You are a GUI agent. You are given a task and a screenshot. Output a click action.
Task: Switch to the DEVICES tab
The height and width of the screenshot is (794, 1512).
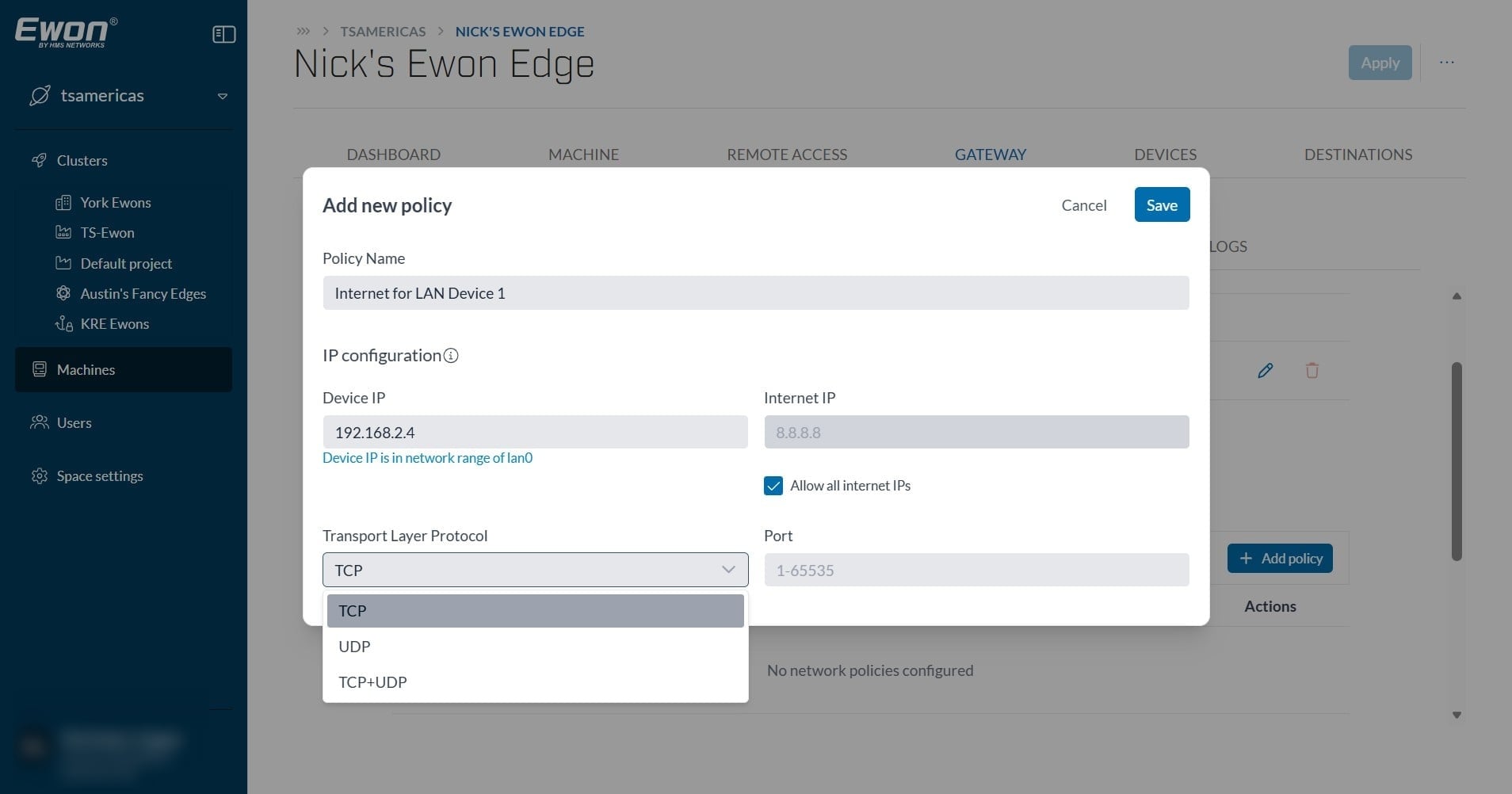[1165, 155]
